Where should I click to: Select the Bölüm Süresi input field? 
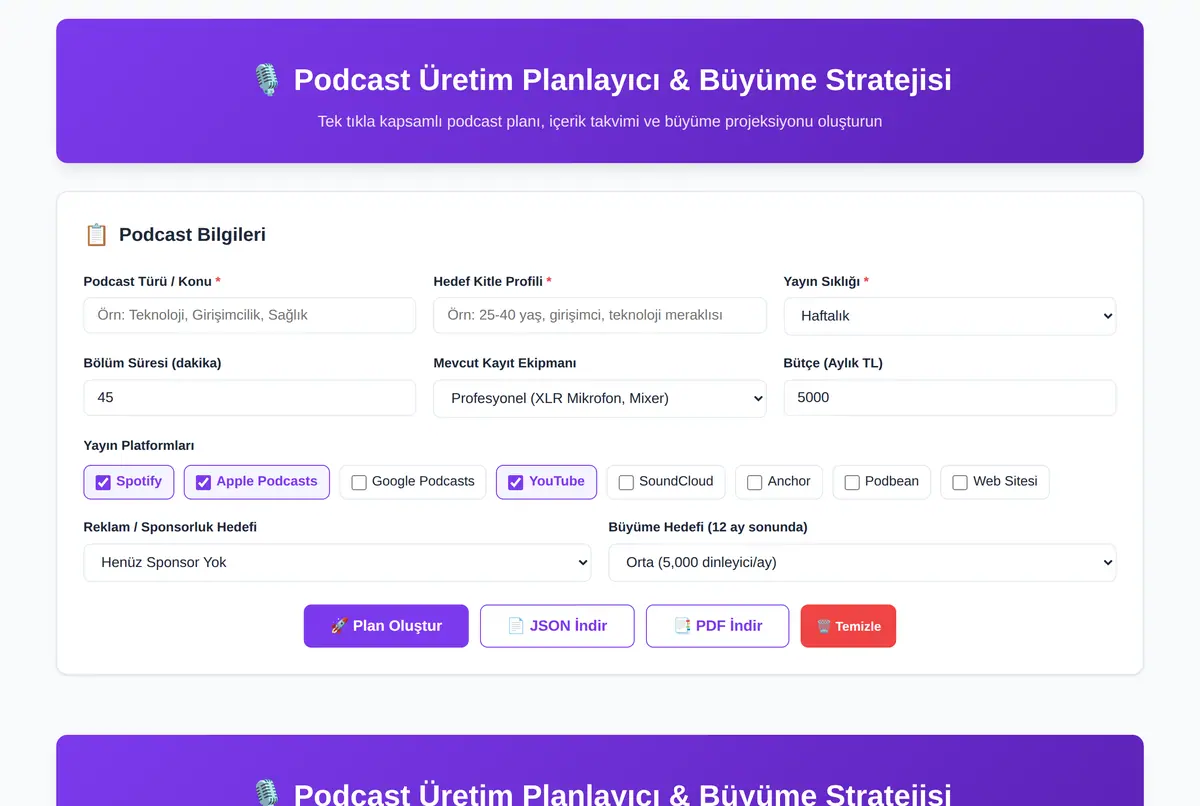click(x=250, y=398)
